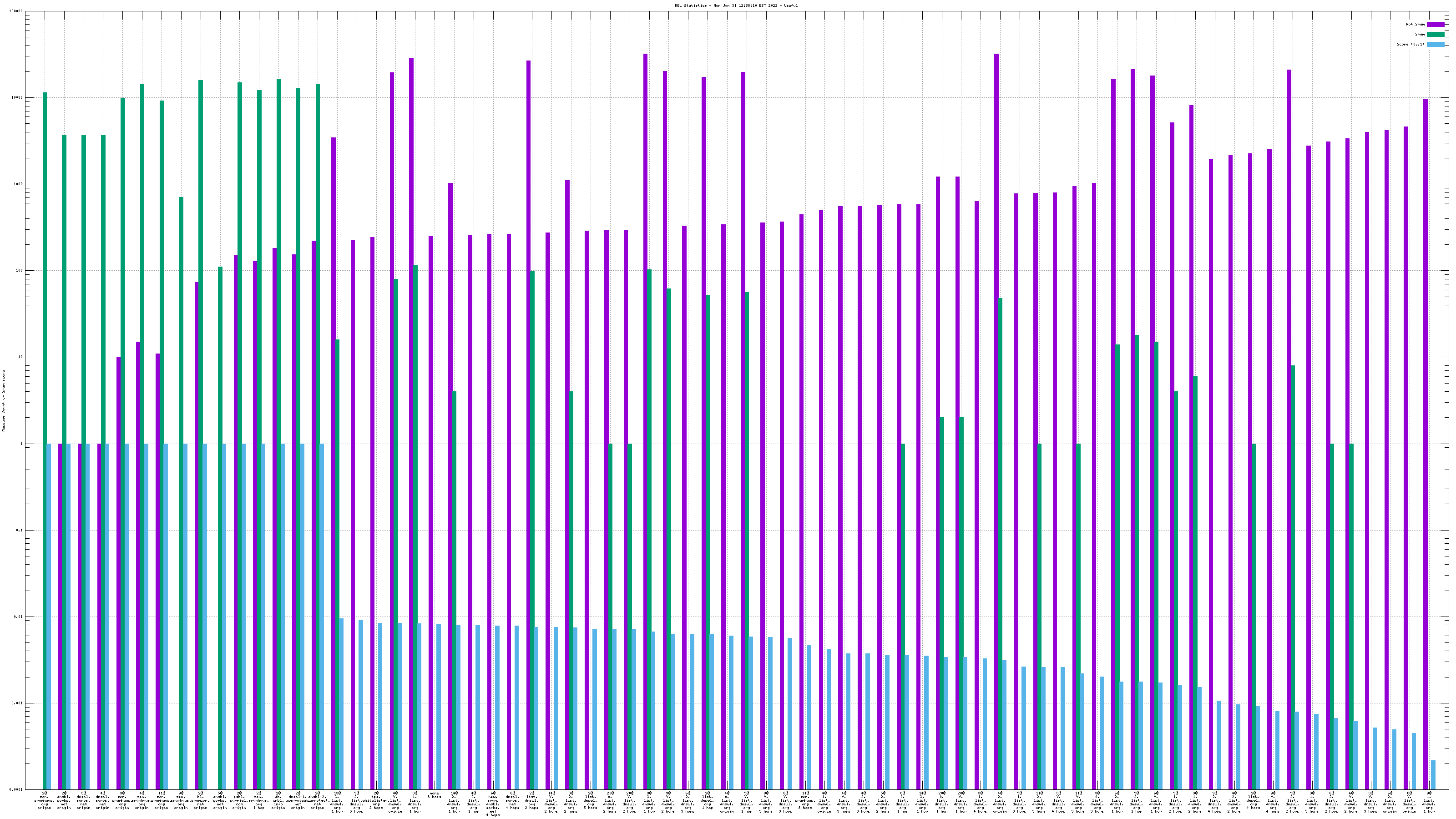1456x819 pixels.
Task: Click the green Spam bar above db.wpbl.info
Action: point(279,434)
